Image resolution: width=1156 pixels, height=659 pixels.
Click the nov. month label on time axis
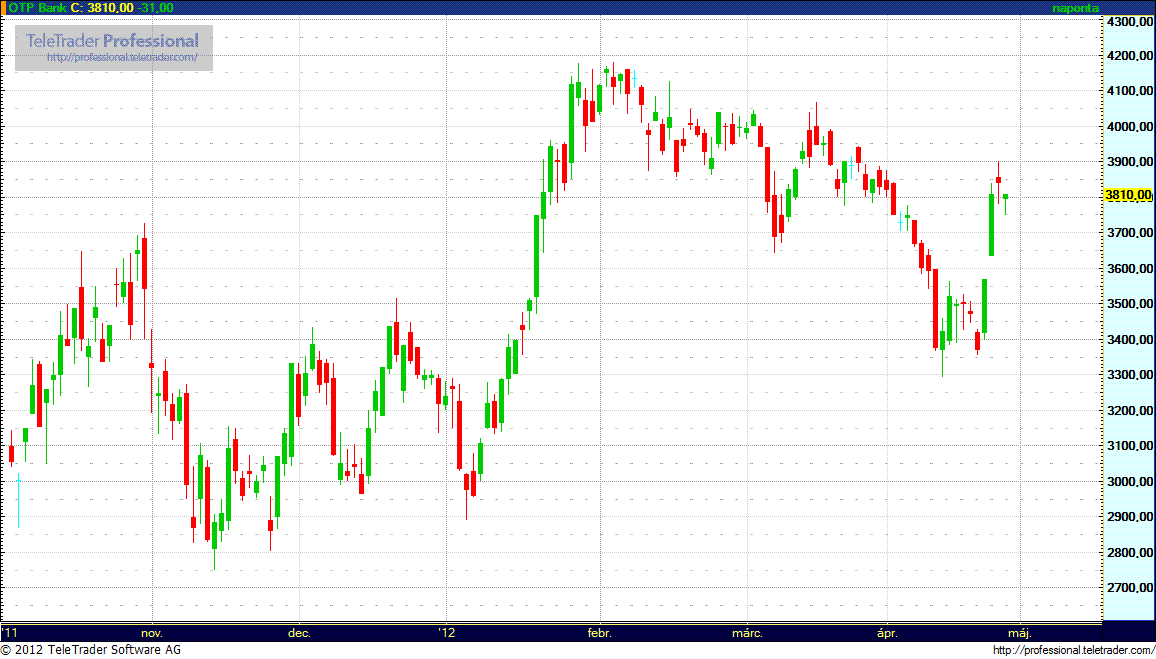[151, 632]
